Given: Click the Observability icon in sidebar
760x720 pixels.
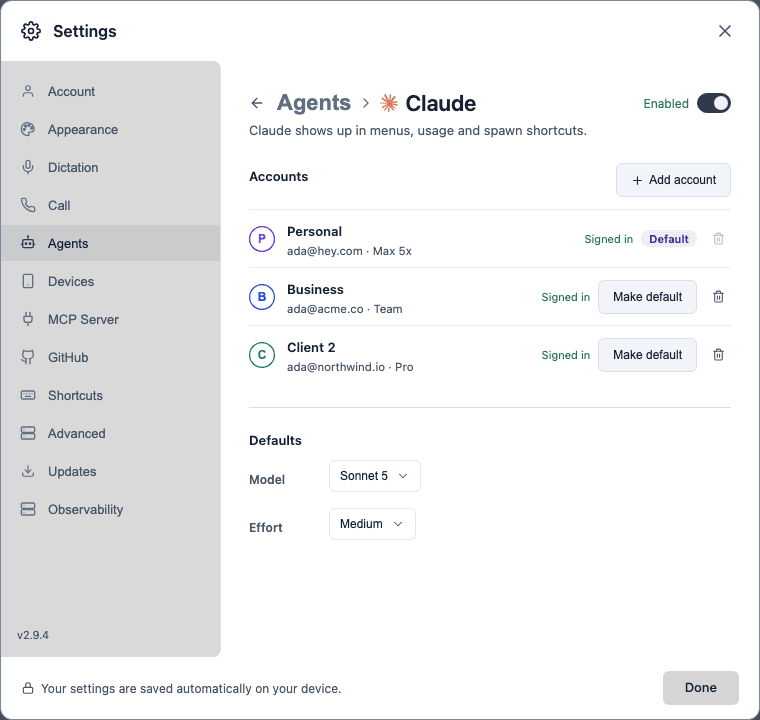Looking at the screenshot, I should pyautogui.click(x=28, y=509).
